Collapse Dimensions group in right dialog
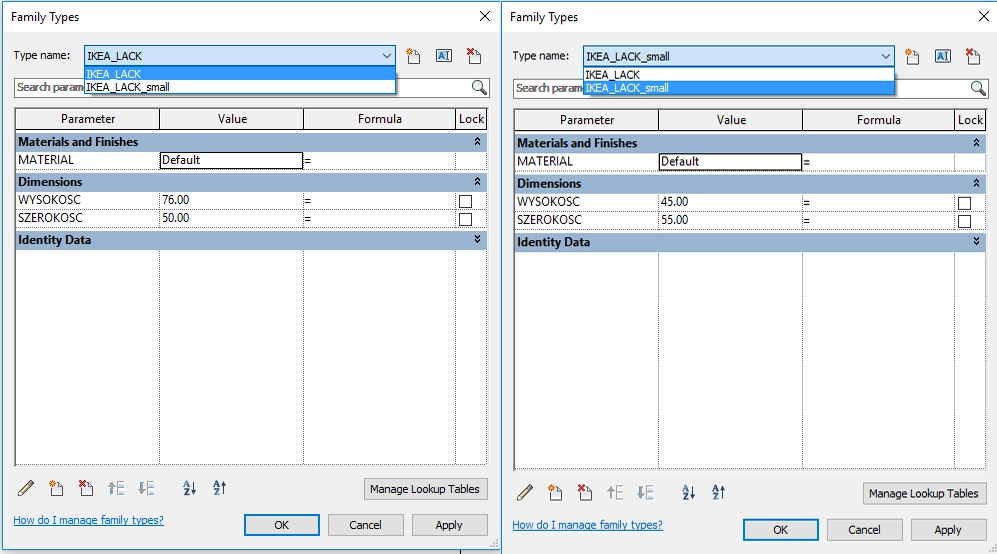 (977, 183)
